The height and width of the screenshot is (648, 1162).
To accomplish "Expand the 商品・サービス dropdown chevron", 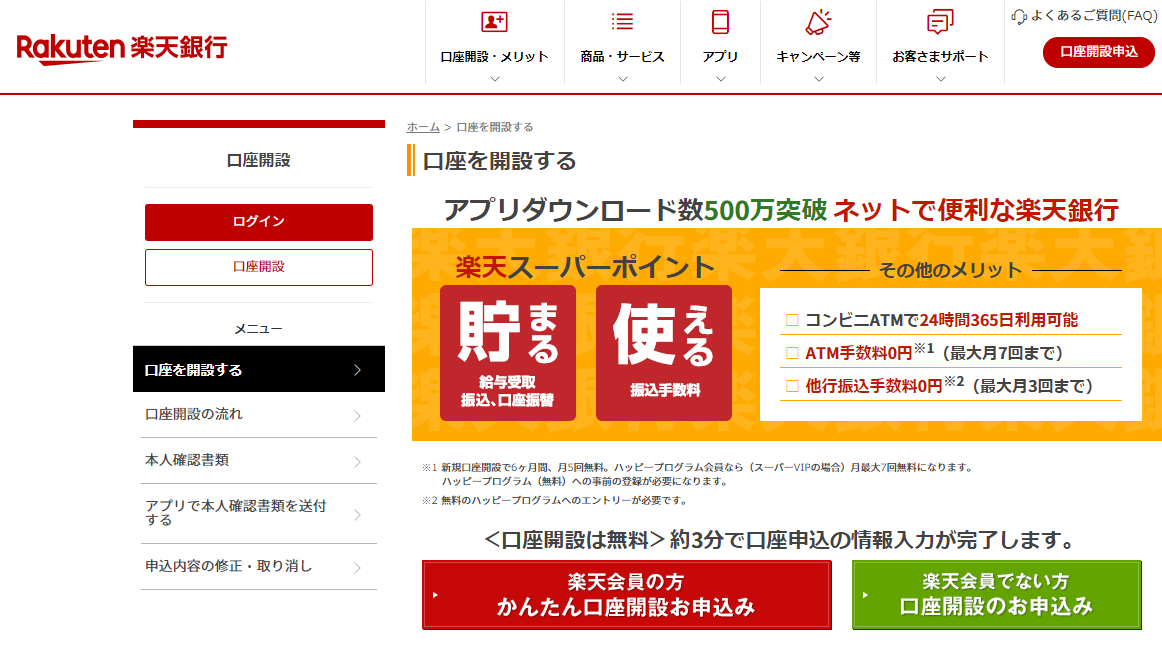I will click(x=622, y=79).
